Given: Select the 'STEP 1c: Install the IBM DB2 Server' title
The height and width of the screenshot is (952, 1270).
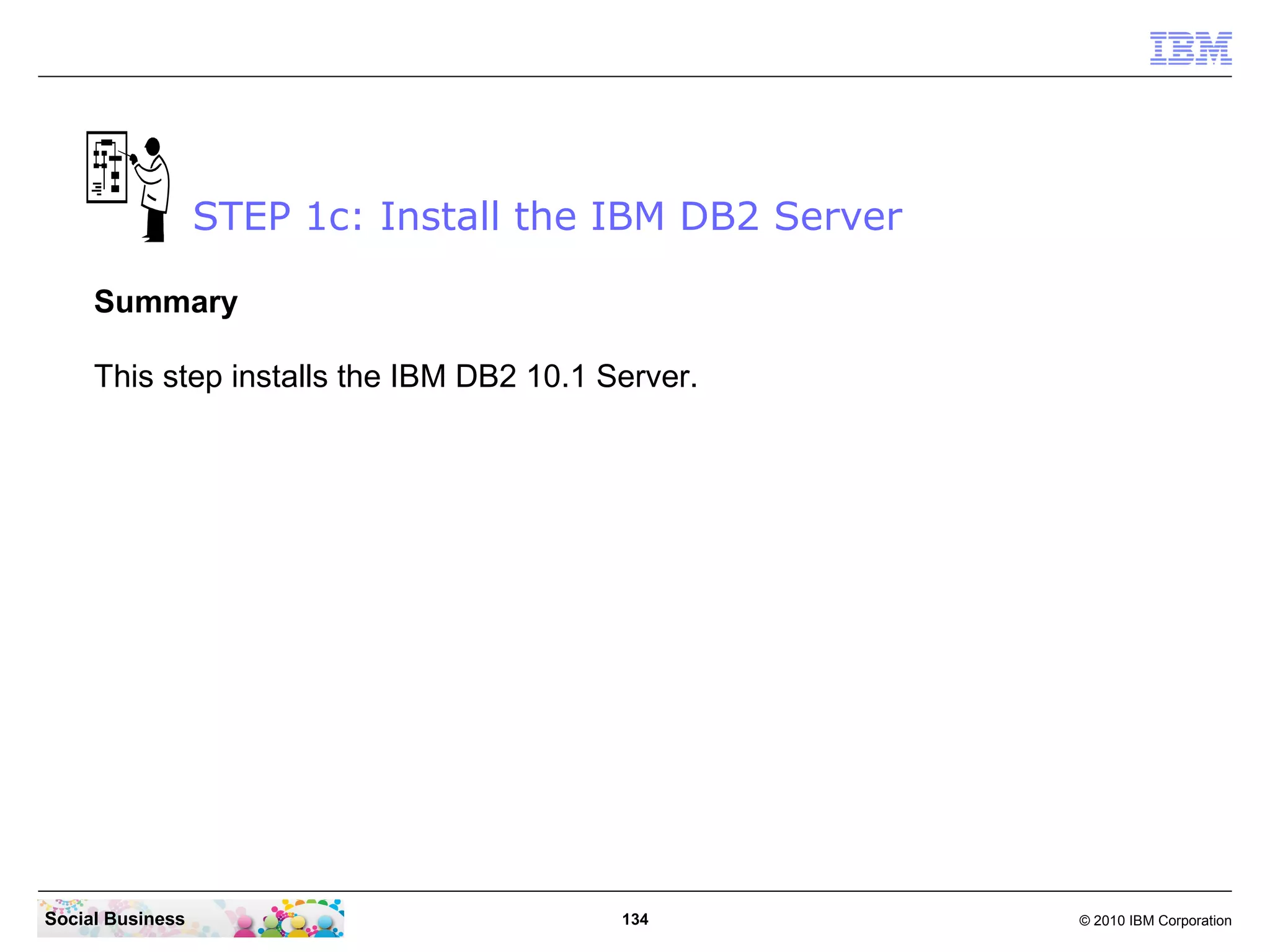Looking at the screenshot, I should click(548, 216).
